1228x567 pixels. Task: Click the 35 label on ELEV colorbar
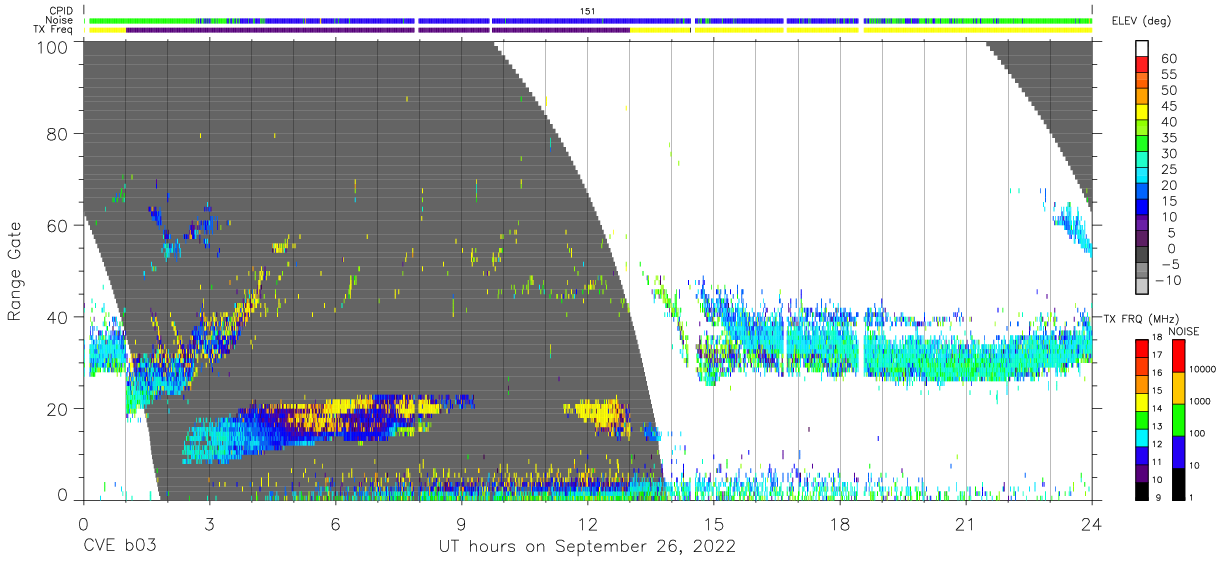[1168, 138]
